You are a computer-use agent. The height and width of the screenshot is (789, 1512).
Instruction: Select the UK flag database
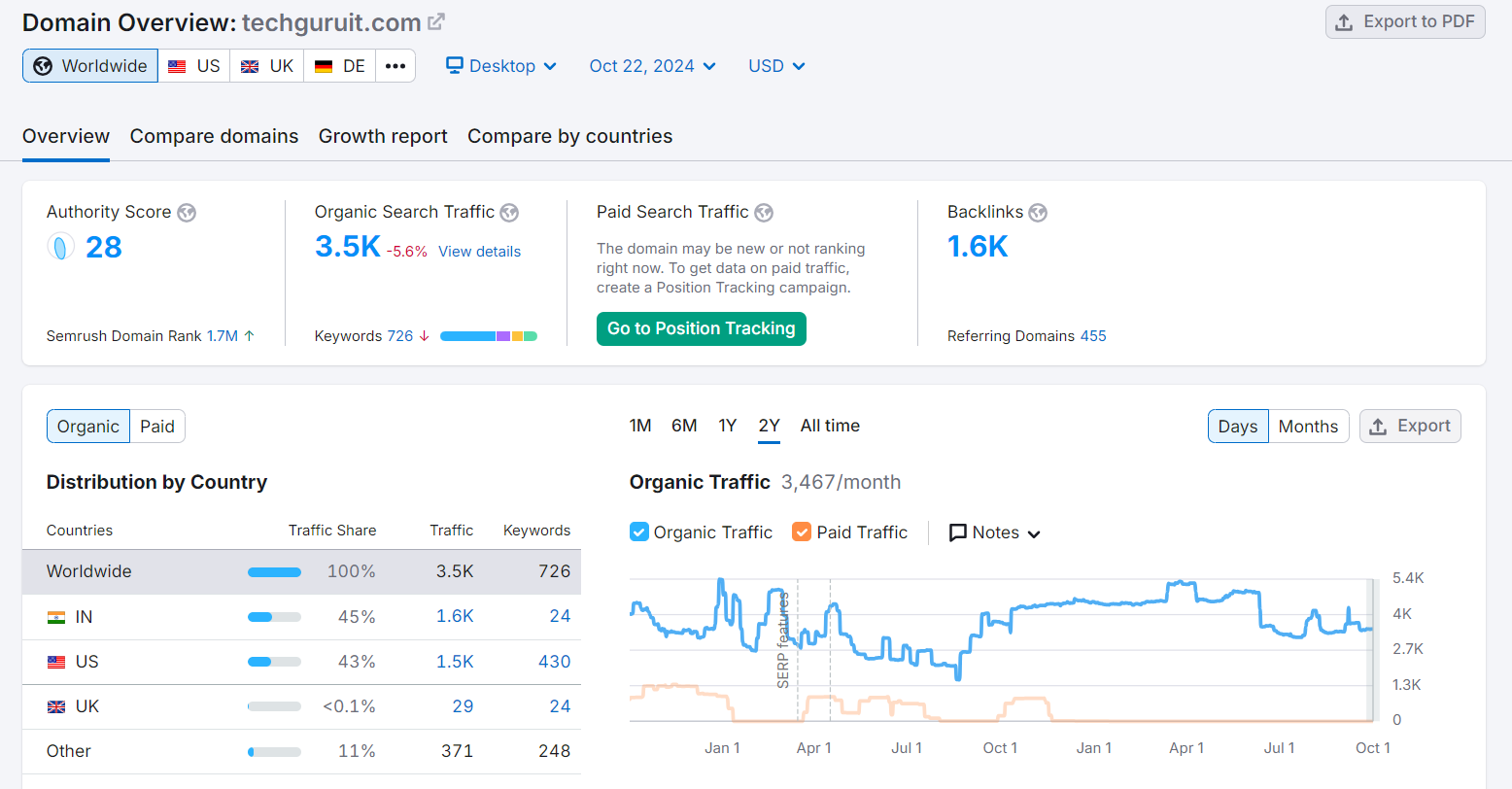pyautogui.click(x=267, y=66)
